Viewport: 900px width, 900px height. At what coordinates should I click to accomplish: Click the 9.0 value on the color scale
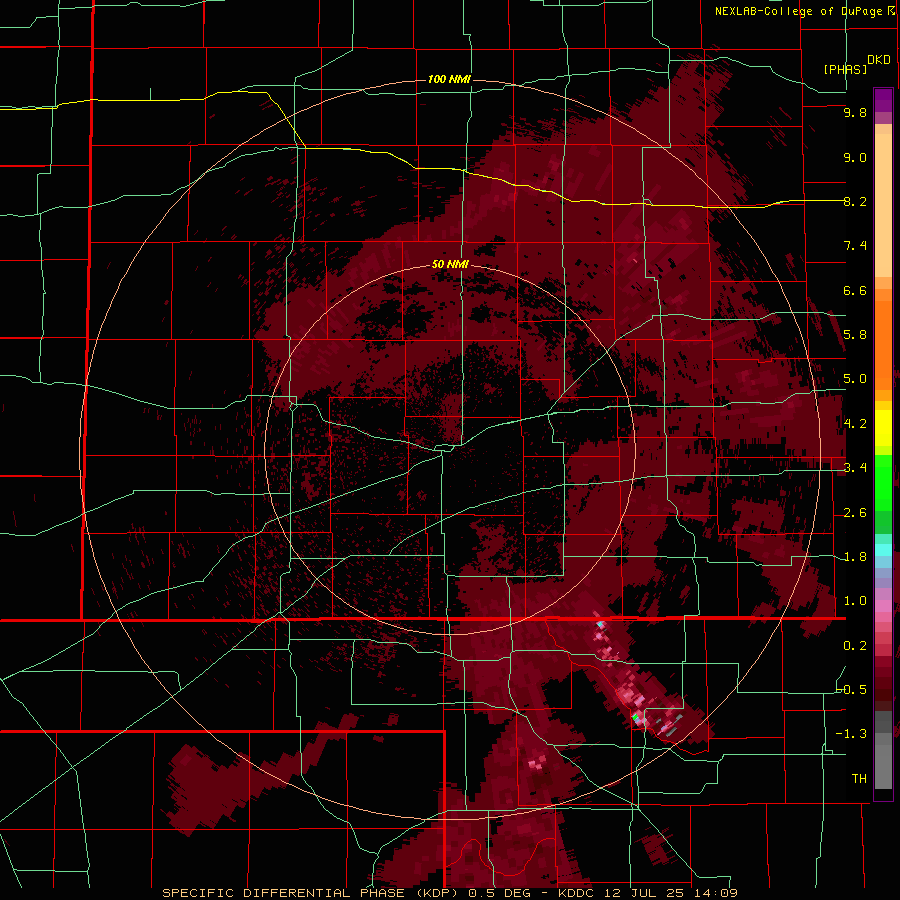tap(855, 157)
